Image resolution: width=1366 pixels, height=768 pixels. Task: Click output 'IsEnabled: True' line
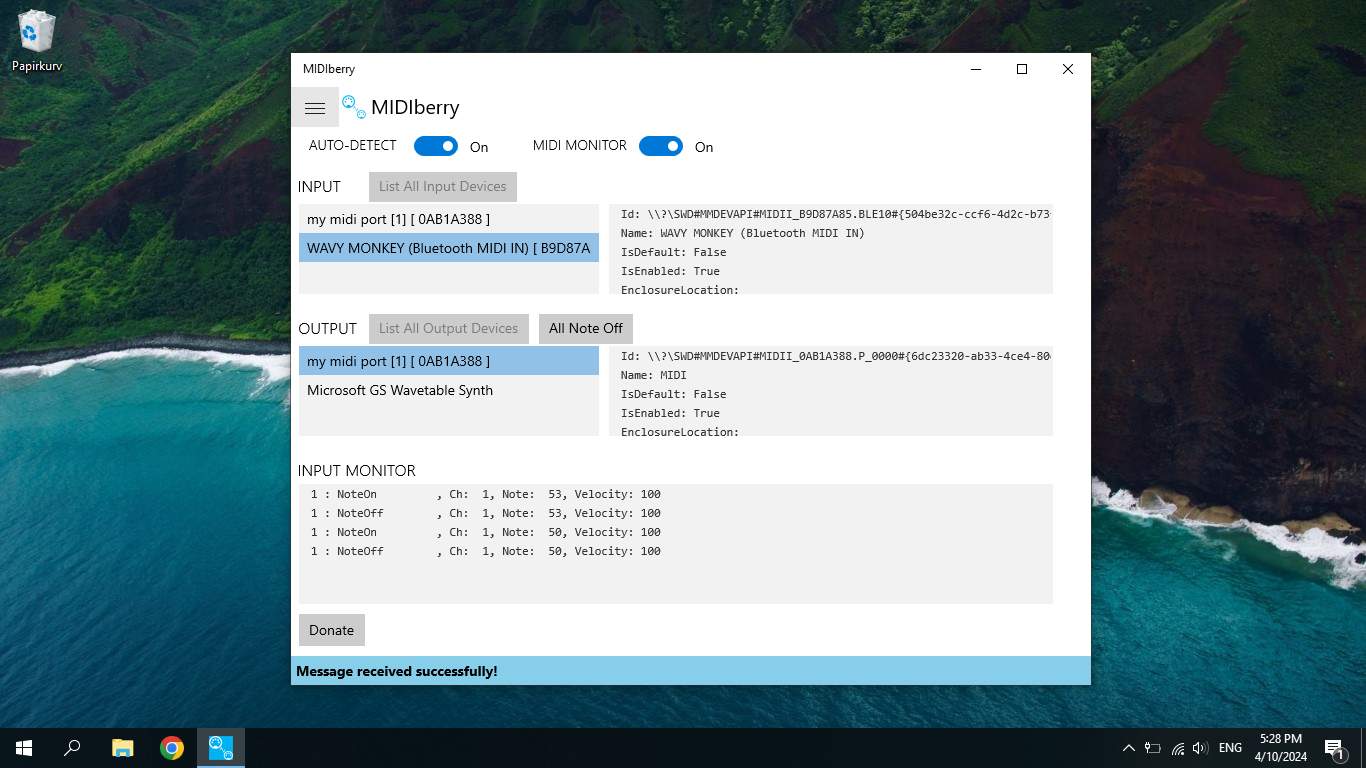point(670,413)
